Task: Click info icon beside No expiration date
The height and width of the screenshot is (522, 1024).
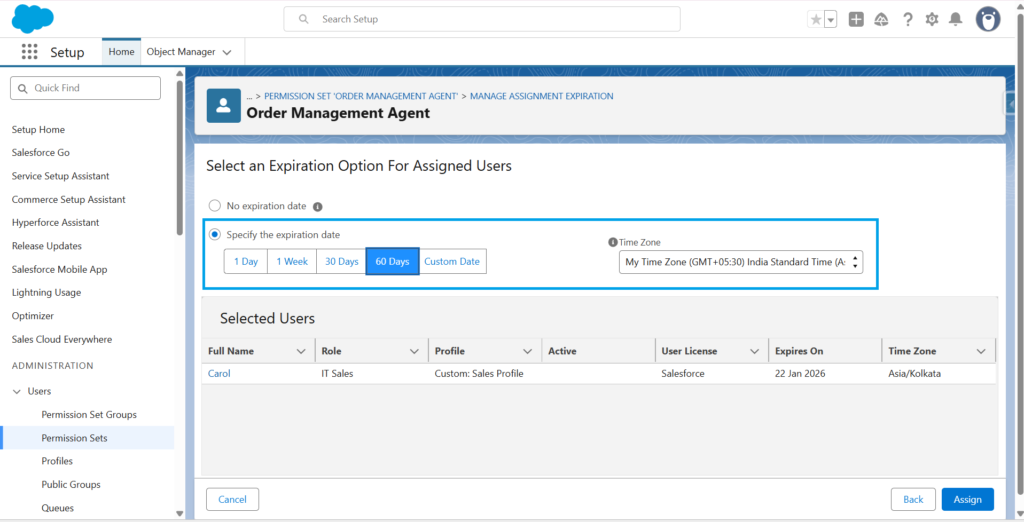Action: tap(318, 207)
